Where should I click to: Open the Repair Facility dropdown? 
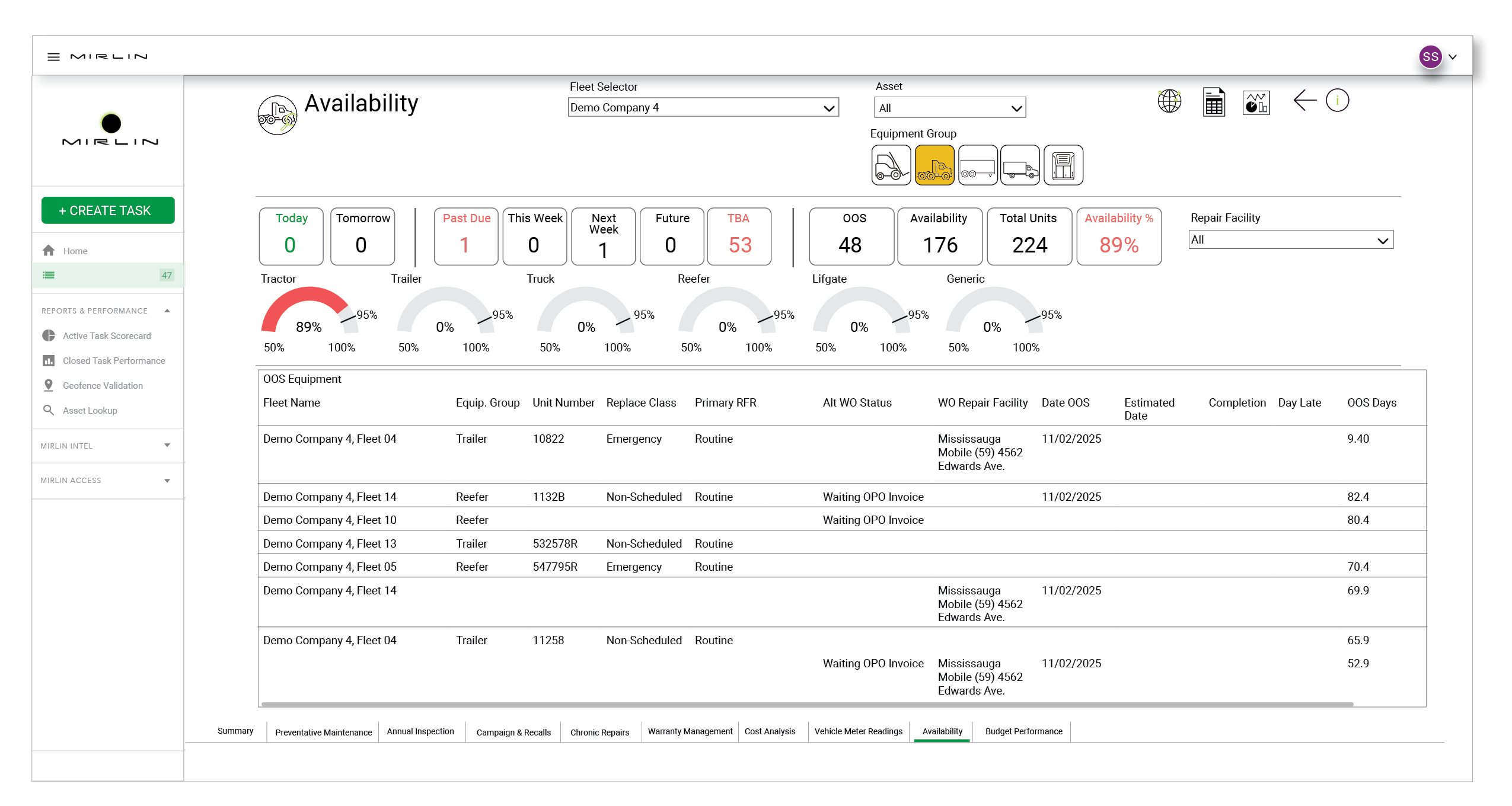point(1290,240)
